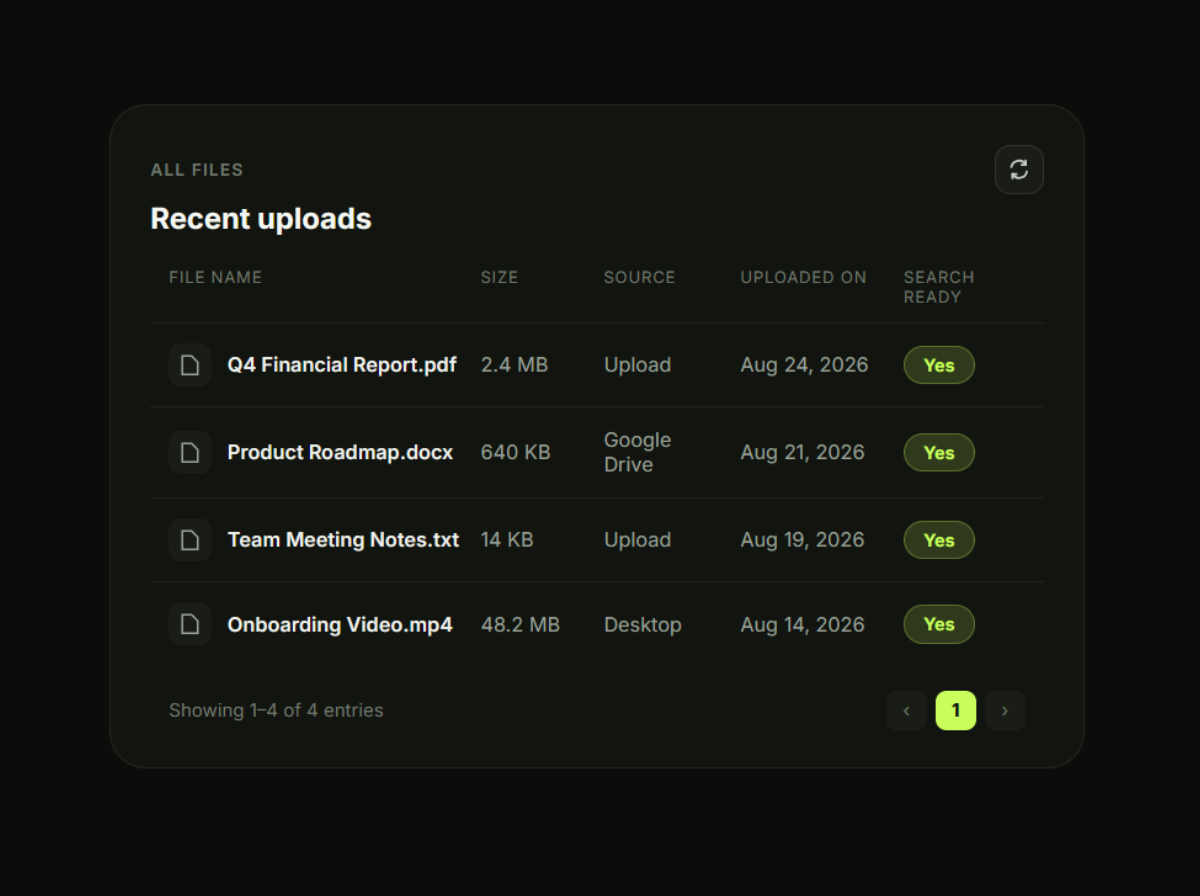Click file icon for Product Roadmap.docx
1200x896 pixels.
point(190,452)
